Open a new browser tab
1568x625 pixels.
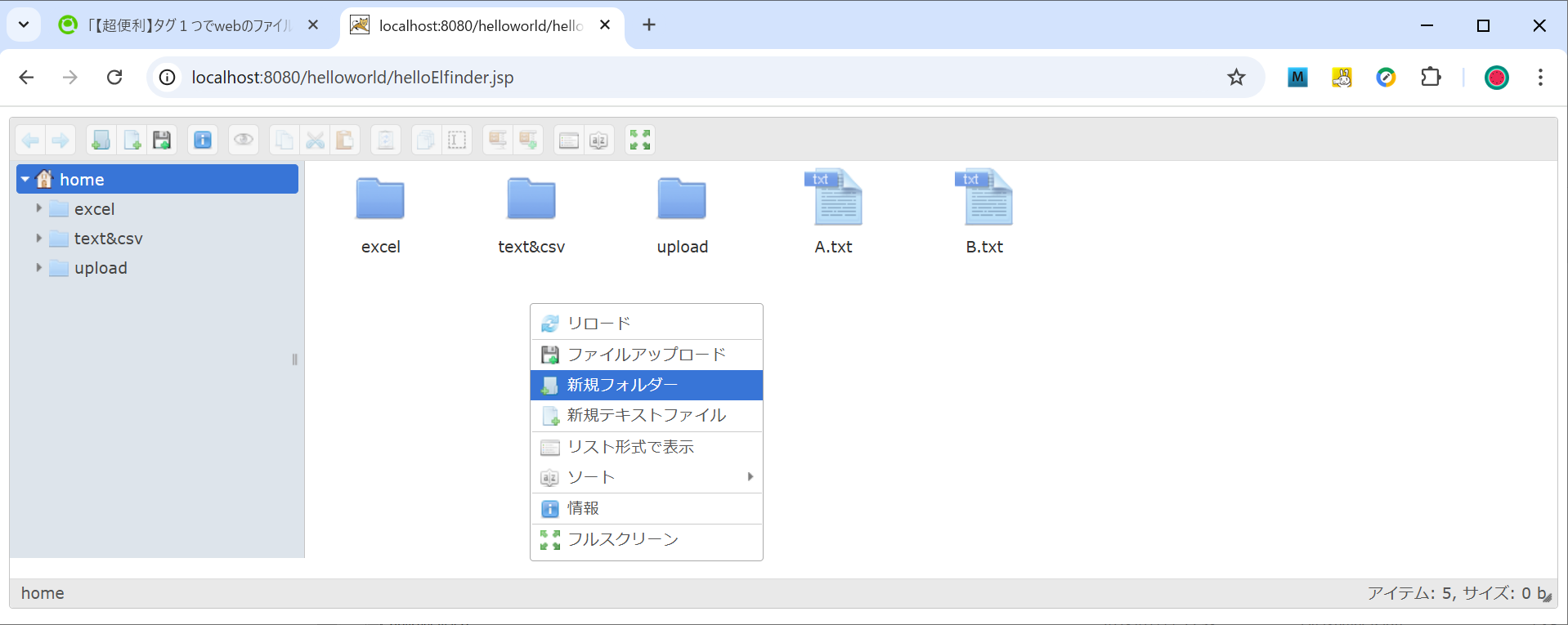coord(649,25)
